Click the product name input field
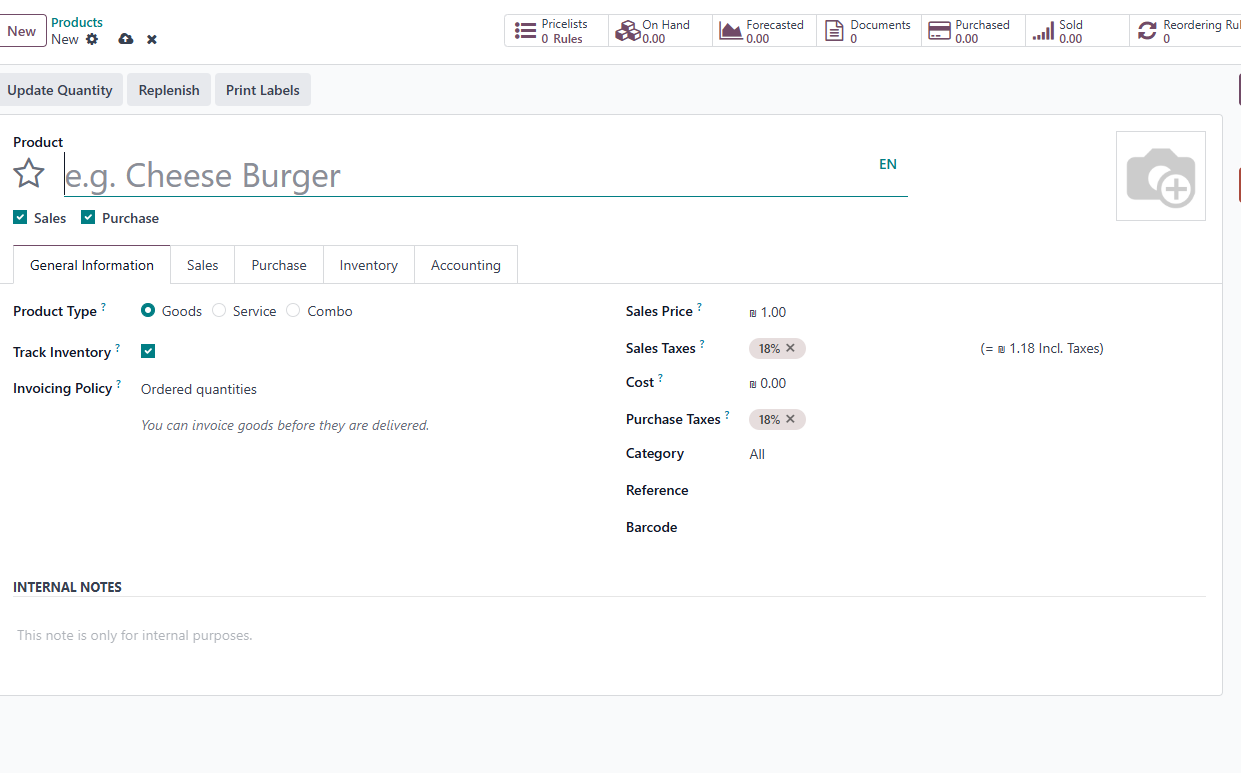This screenshot has height=773, width=1241. click(470, 176)
